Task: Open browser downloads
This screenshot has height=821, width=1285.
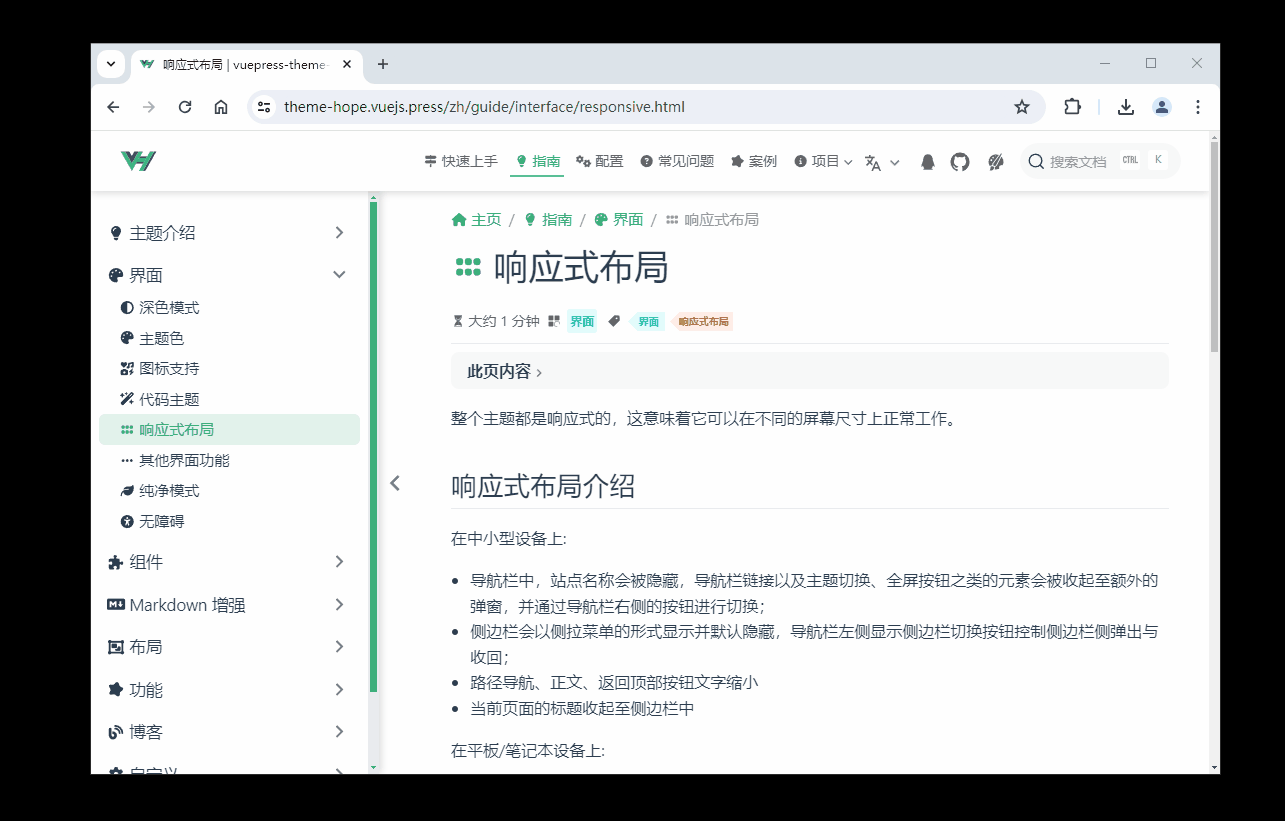Action: coord(1126,107)
